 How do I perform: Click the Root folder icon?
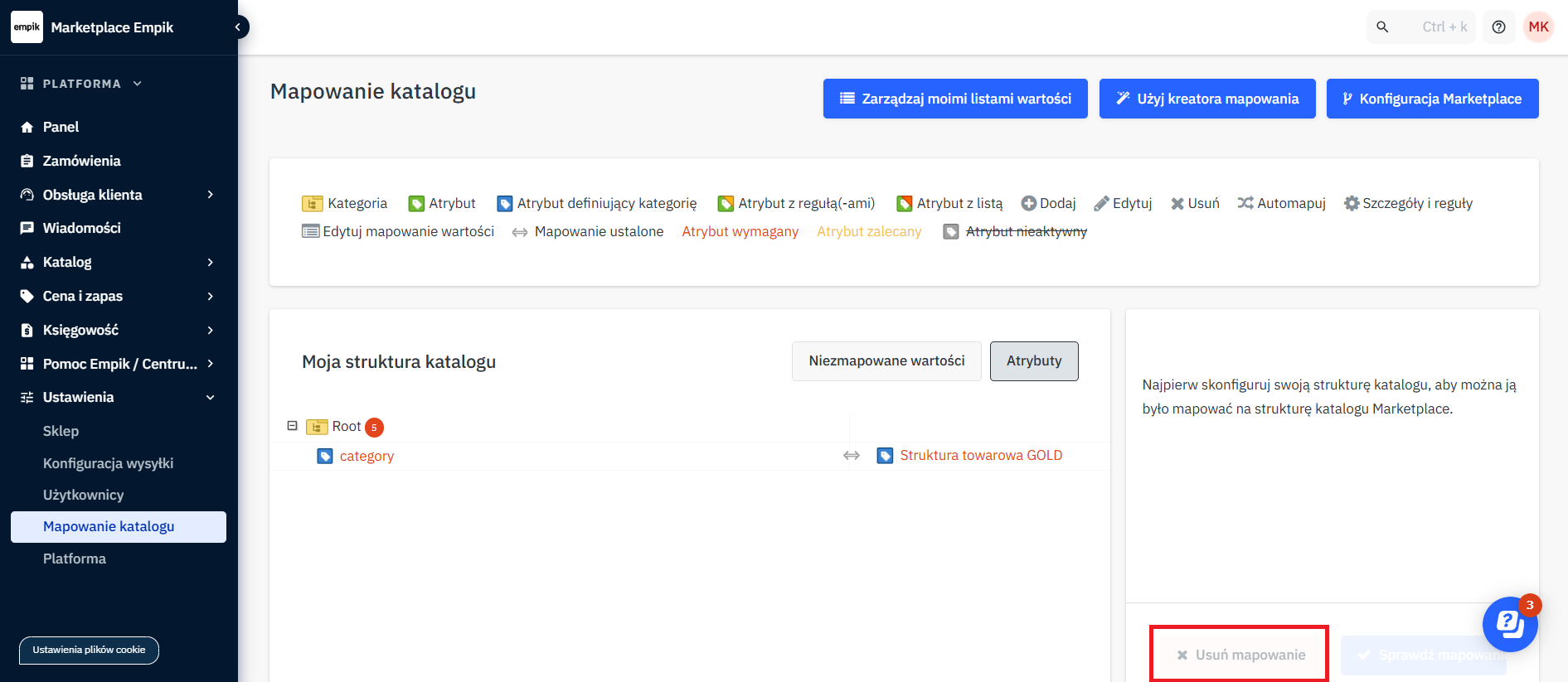tap(317, 427)
